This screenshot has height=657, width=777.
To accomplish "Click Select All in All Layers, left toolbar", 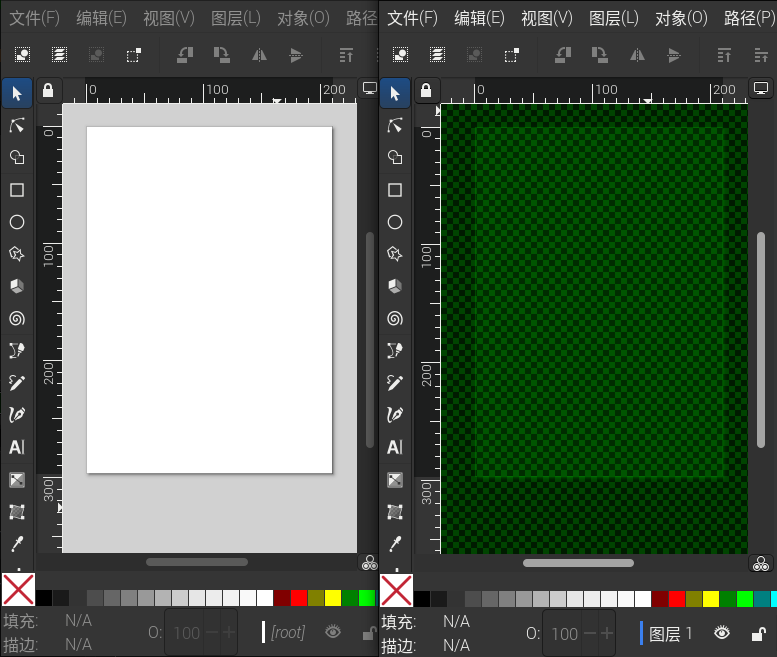I will pos(59,55).
